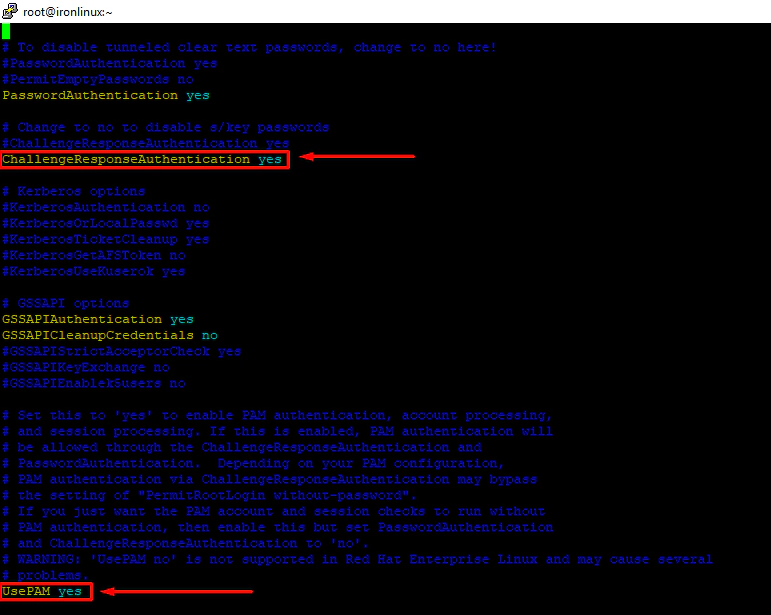Click the #PermitEmptyPasswords no line
Image resolution: width=771 pixels, height=615 pixels.
point(98,80)
